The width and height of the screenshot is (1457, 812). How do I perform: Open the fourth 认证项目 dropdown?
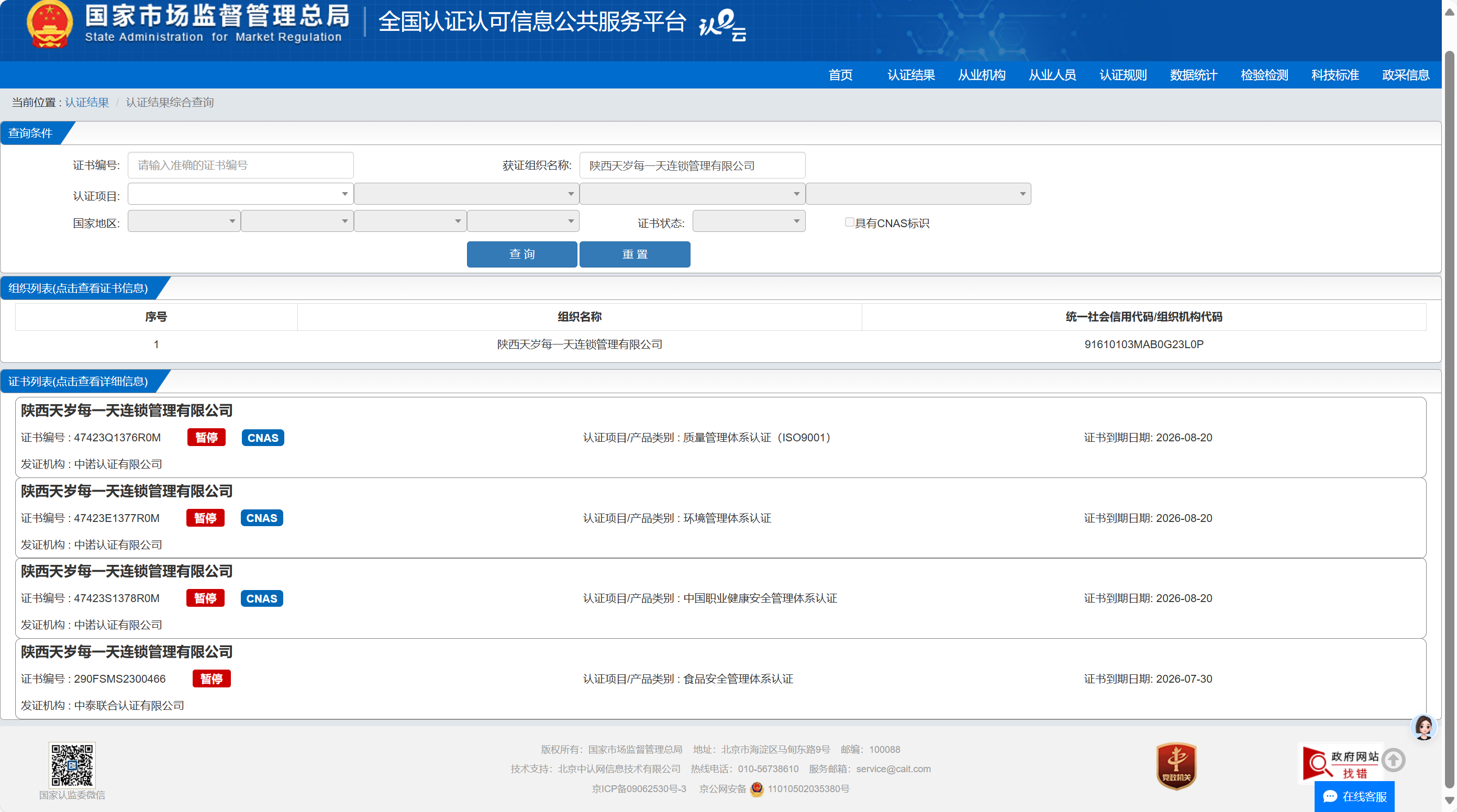point(918,193)
